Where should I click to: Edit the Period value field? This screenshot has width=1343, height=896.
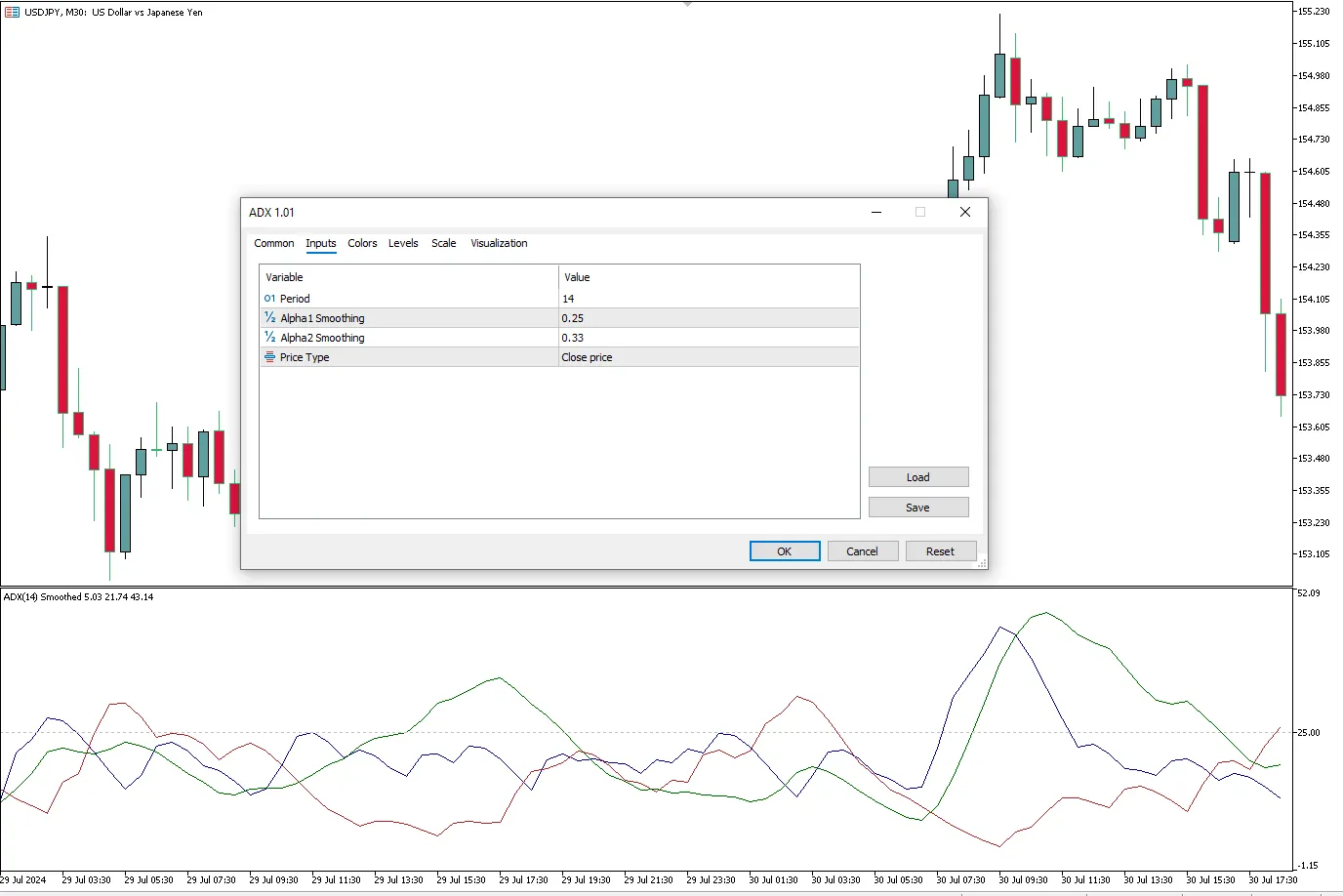click(709, 299)
